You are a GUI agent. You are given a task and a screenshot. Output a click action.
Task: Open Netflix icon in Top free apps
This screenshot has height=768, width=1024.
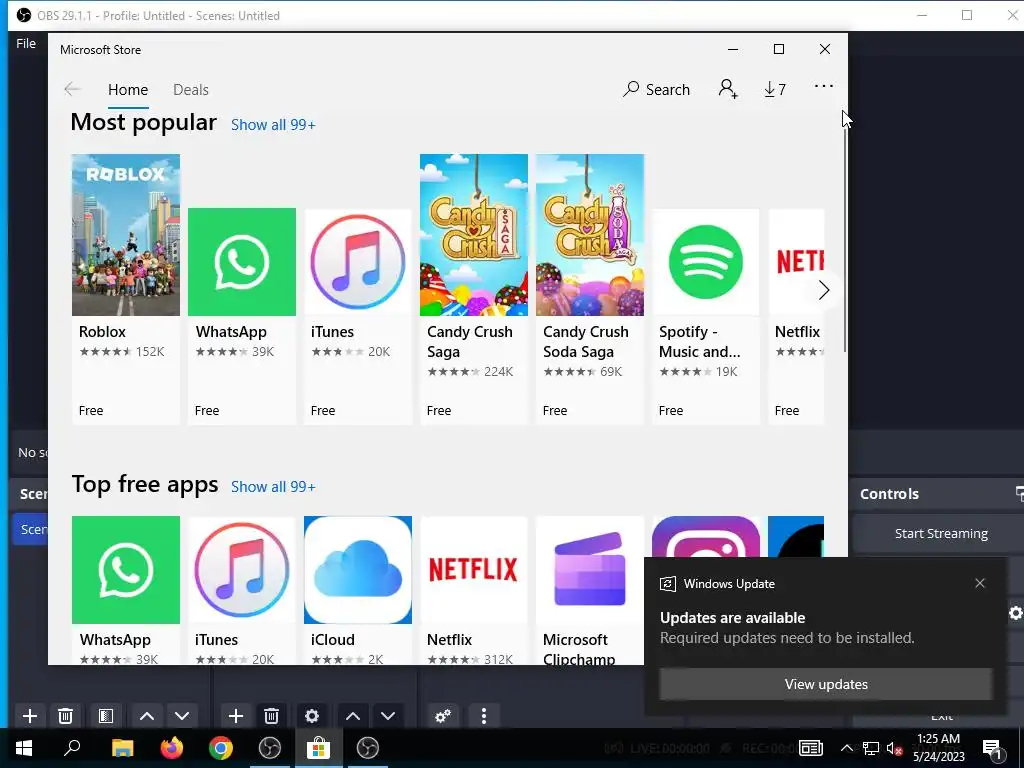[473, 569]
